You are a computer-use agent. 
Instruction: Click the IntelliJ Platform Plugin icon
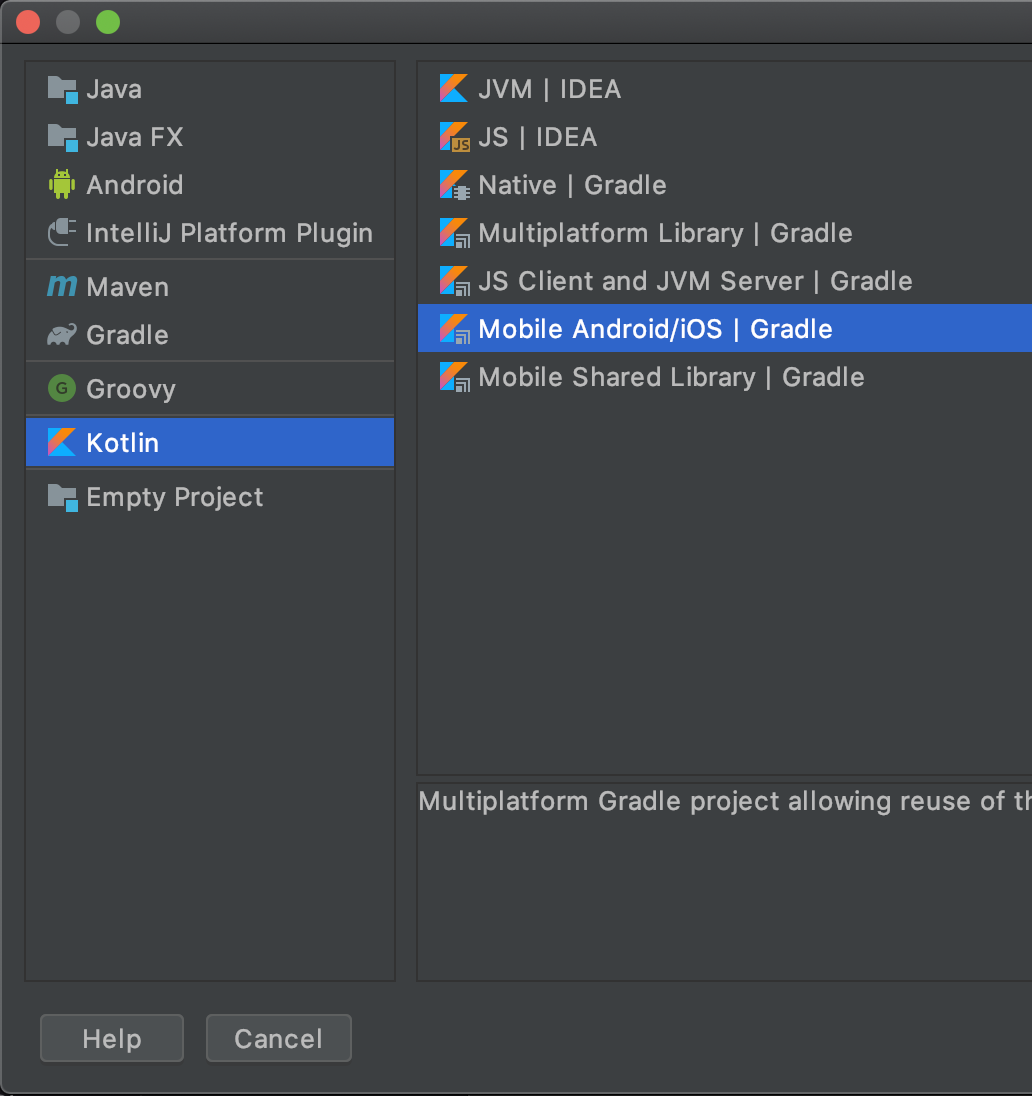point(62,233)
